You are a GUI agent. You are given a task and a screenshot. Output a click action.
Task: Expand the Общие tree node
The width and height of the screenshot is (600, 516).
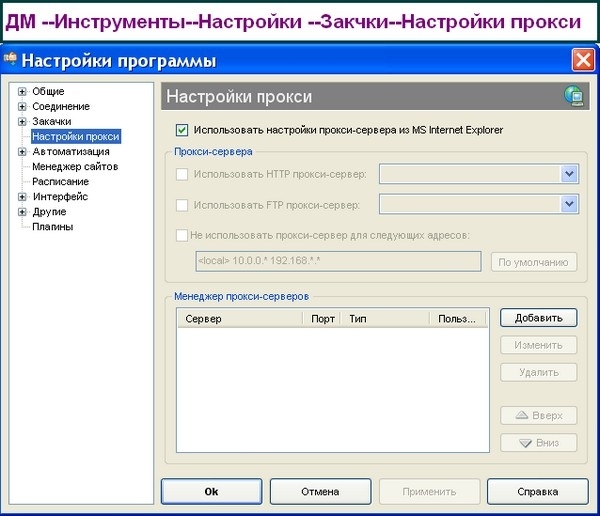pos(22,91)
